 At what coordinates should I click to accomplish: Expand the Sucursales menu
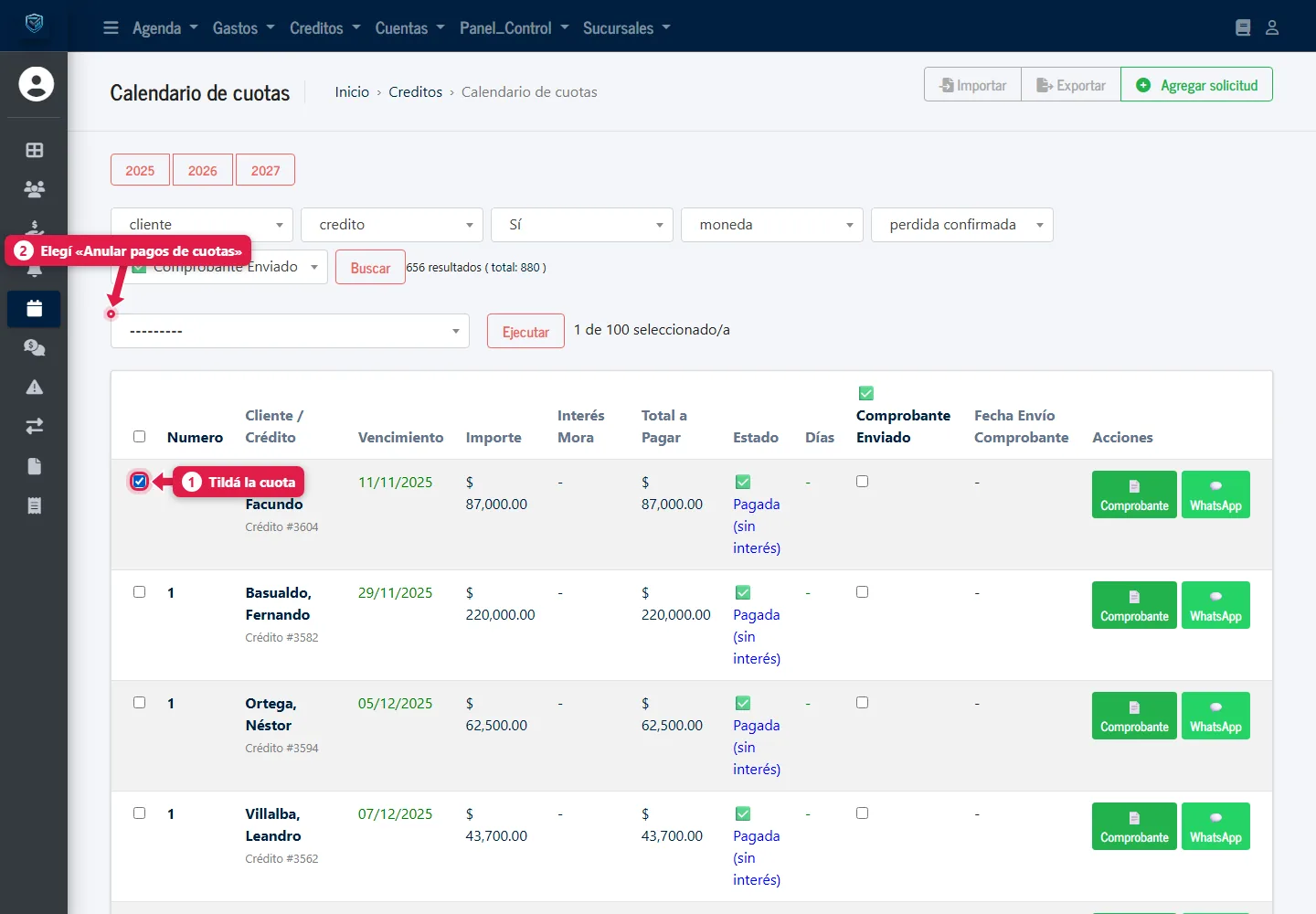click(627, 28)
